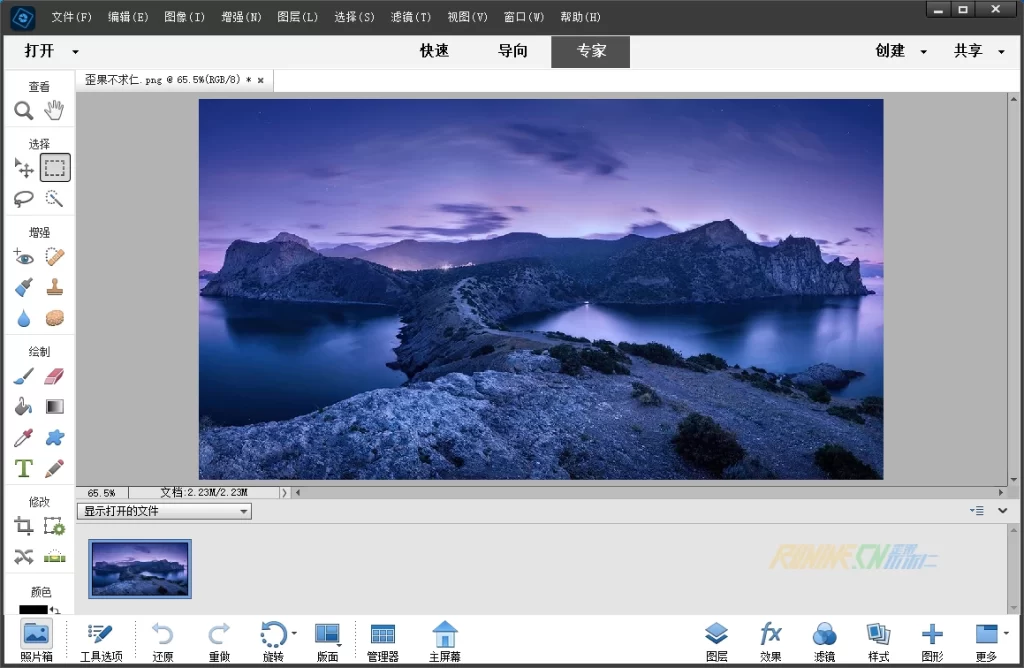
Task: Select the Clone Stamp tool
Action: 55,287
